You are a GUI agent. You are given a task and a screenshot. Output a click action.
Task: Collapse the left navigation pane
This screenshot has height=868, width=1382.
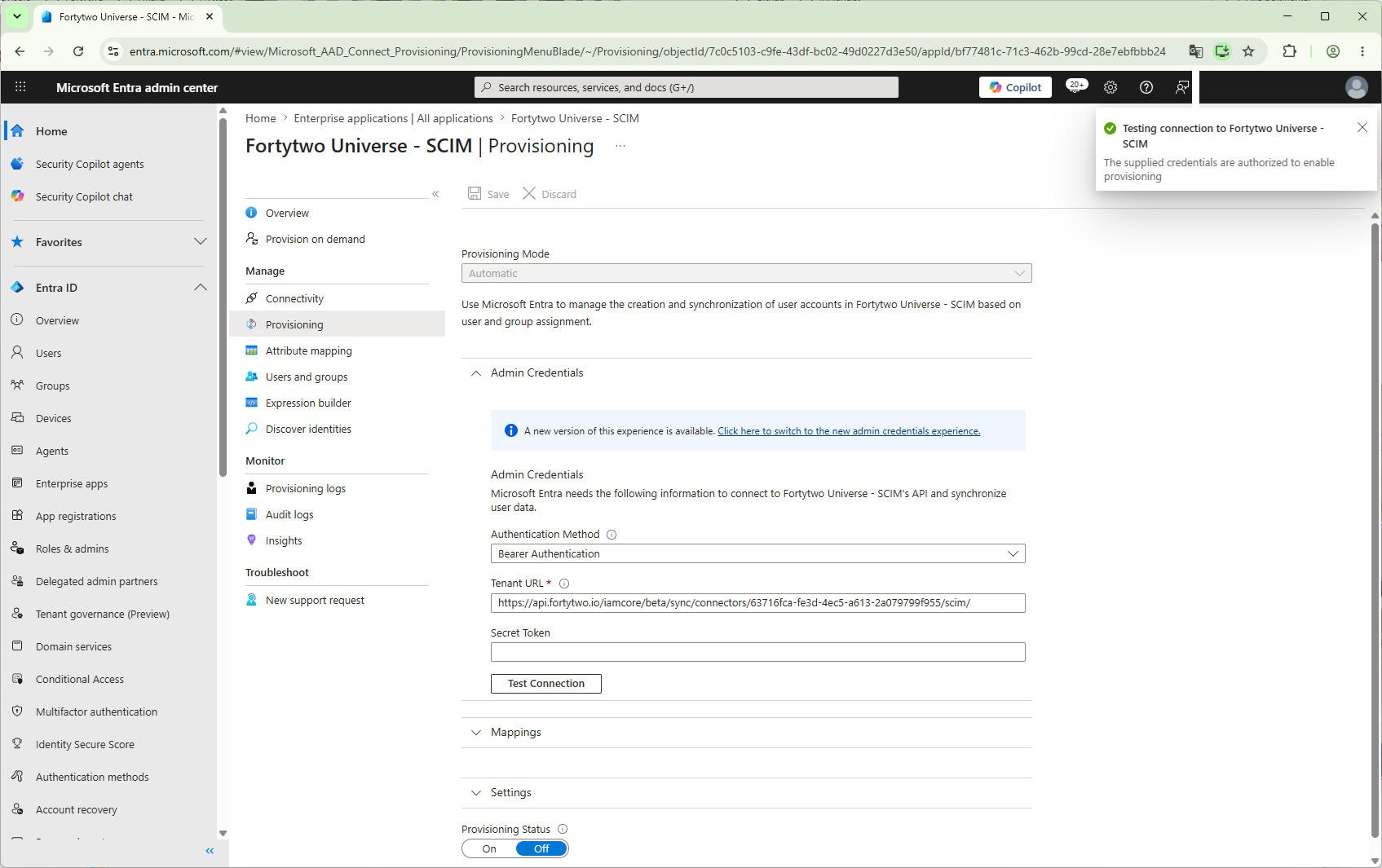tap(210, 851)
